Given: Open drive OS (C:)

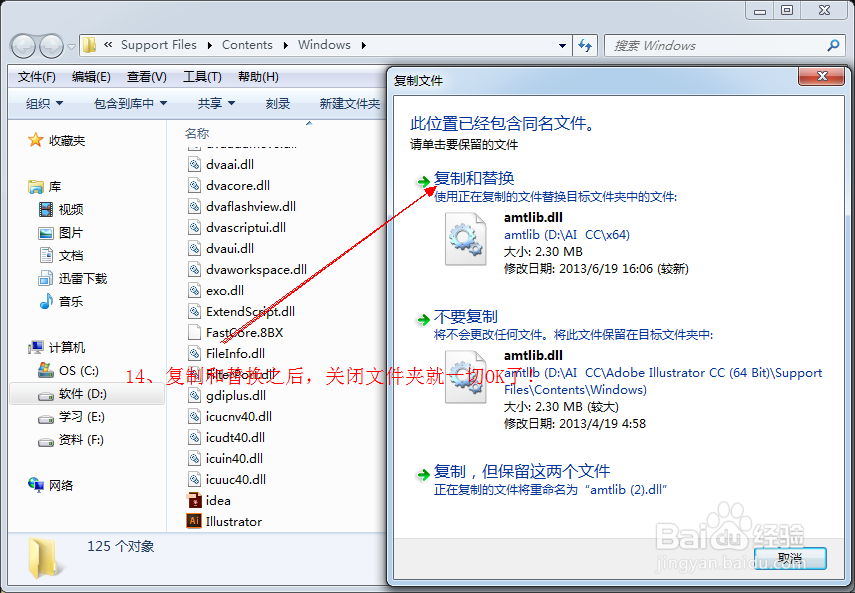Looking at the screenshot, I should click(69, 371).
